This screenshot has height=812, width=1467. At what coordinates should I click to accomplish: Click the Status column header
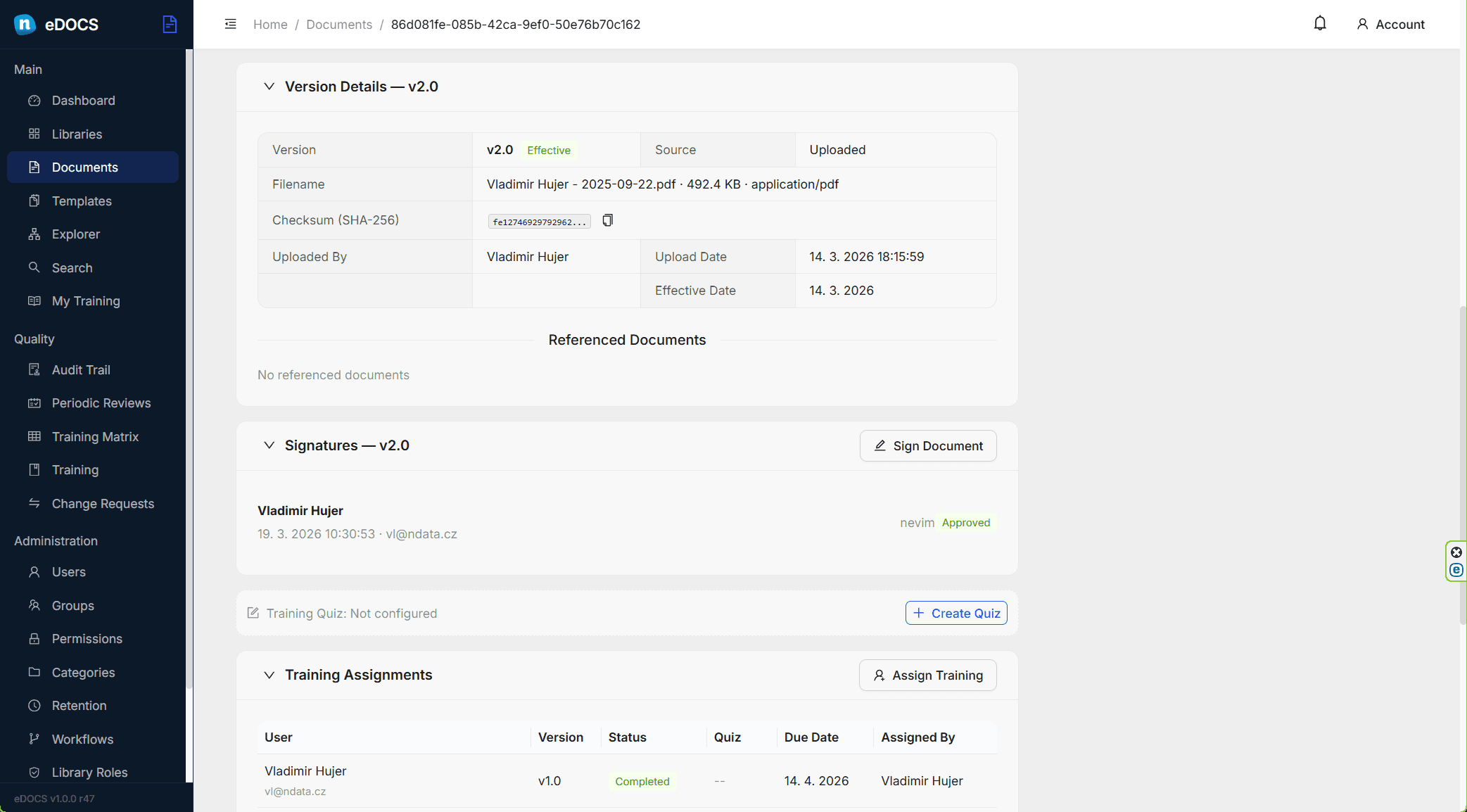[627, 737]
